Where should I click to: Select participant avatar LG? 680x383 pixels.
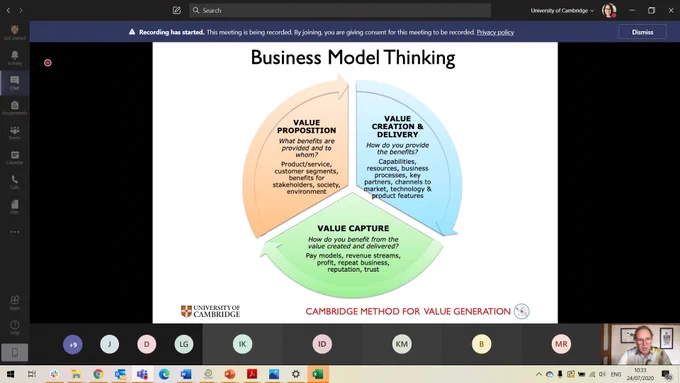184,344
